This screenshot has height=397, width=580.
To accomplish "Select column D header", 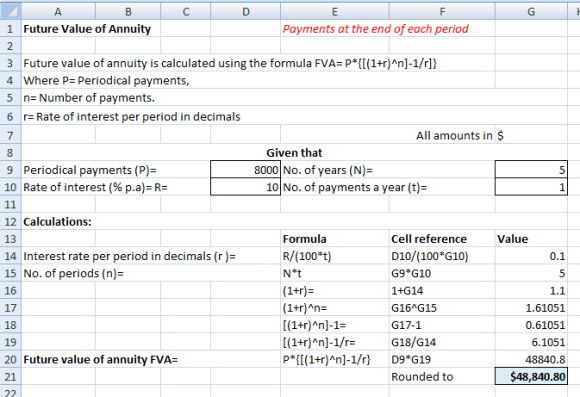I will pos(246,11).
